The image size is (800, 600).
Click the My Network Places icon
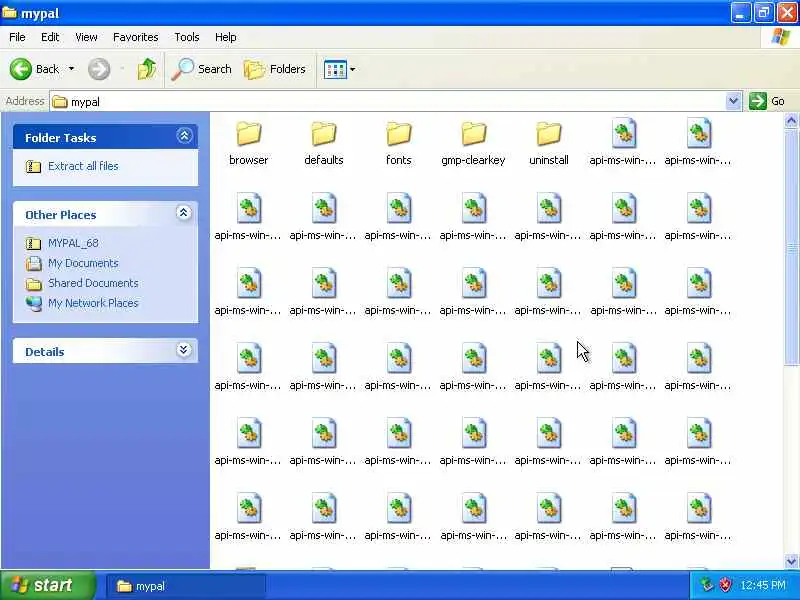tap(34, 304)
